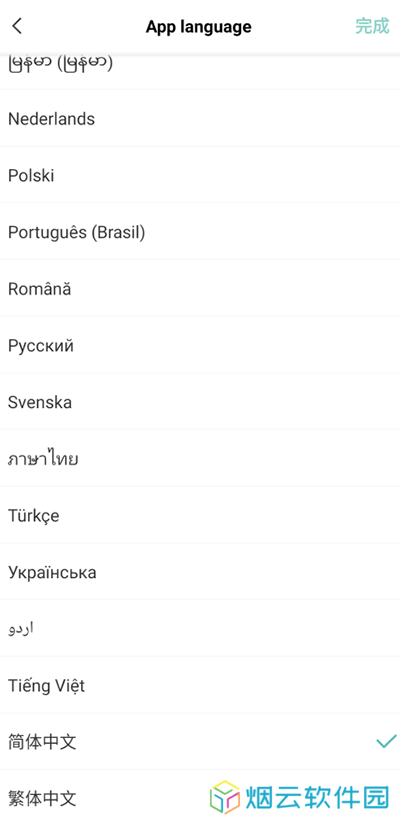Viewport: 400px width, 823px height.
Task: Pick Türkçe as app language
Action: click(x=200, y=515)
